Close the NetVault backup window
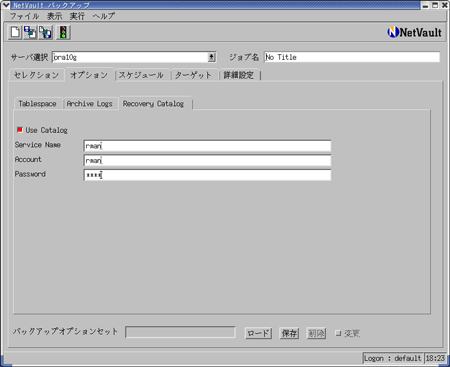Screen dimensions: 450x367 [445, 5]
